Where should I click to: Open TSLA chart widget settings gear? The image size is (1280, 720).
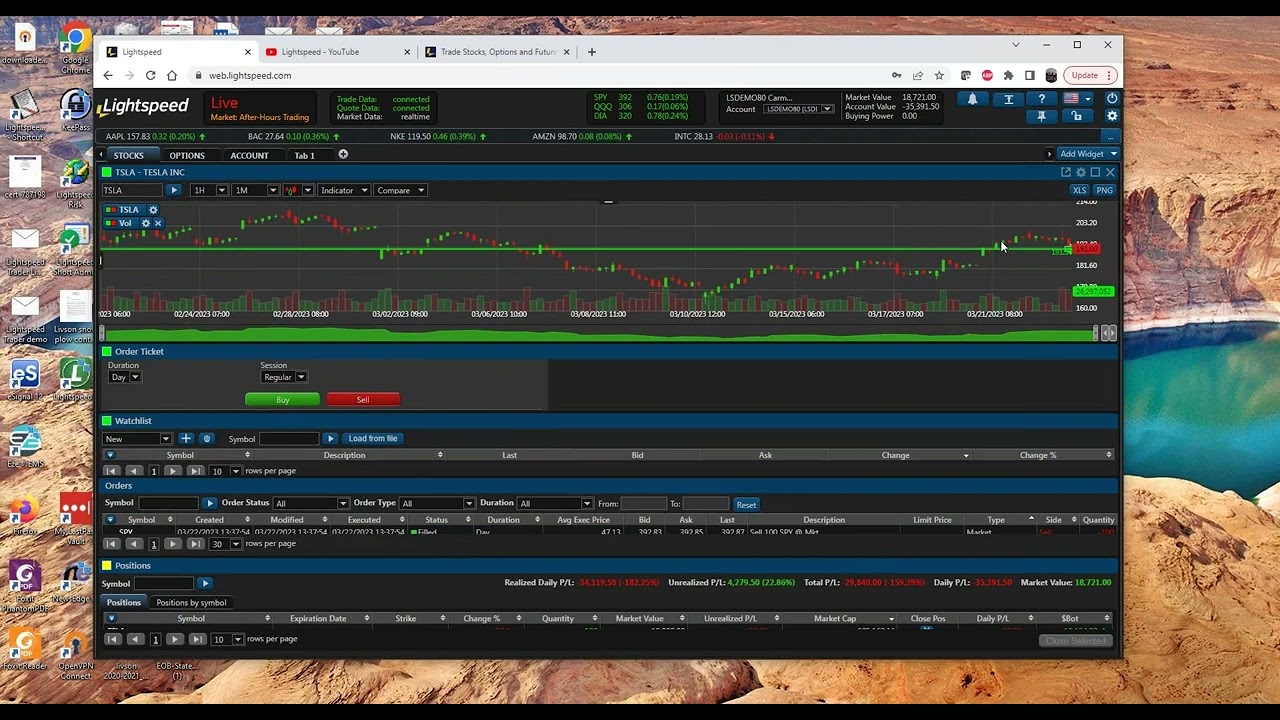[1081, 172]
